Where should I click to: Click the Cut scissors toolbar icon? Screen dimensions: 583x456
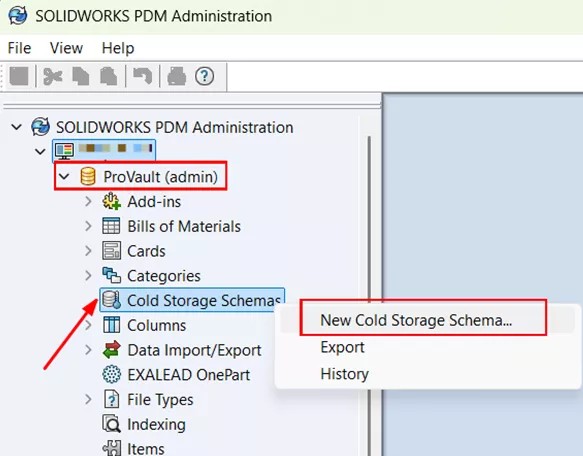coord(52,77)
